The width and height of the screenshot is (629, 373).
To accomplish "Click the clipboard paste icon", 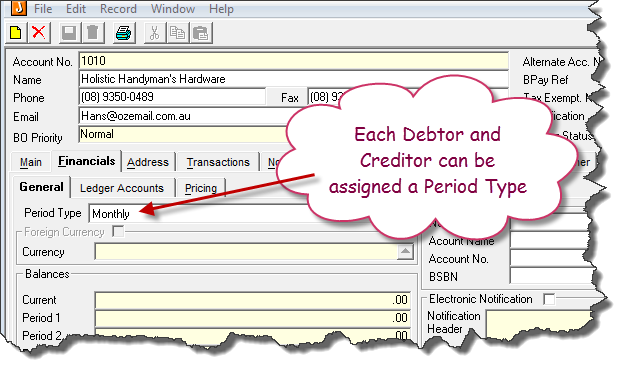I will click(x=200, y=32).
